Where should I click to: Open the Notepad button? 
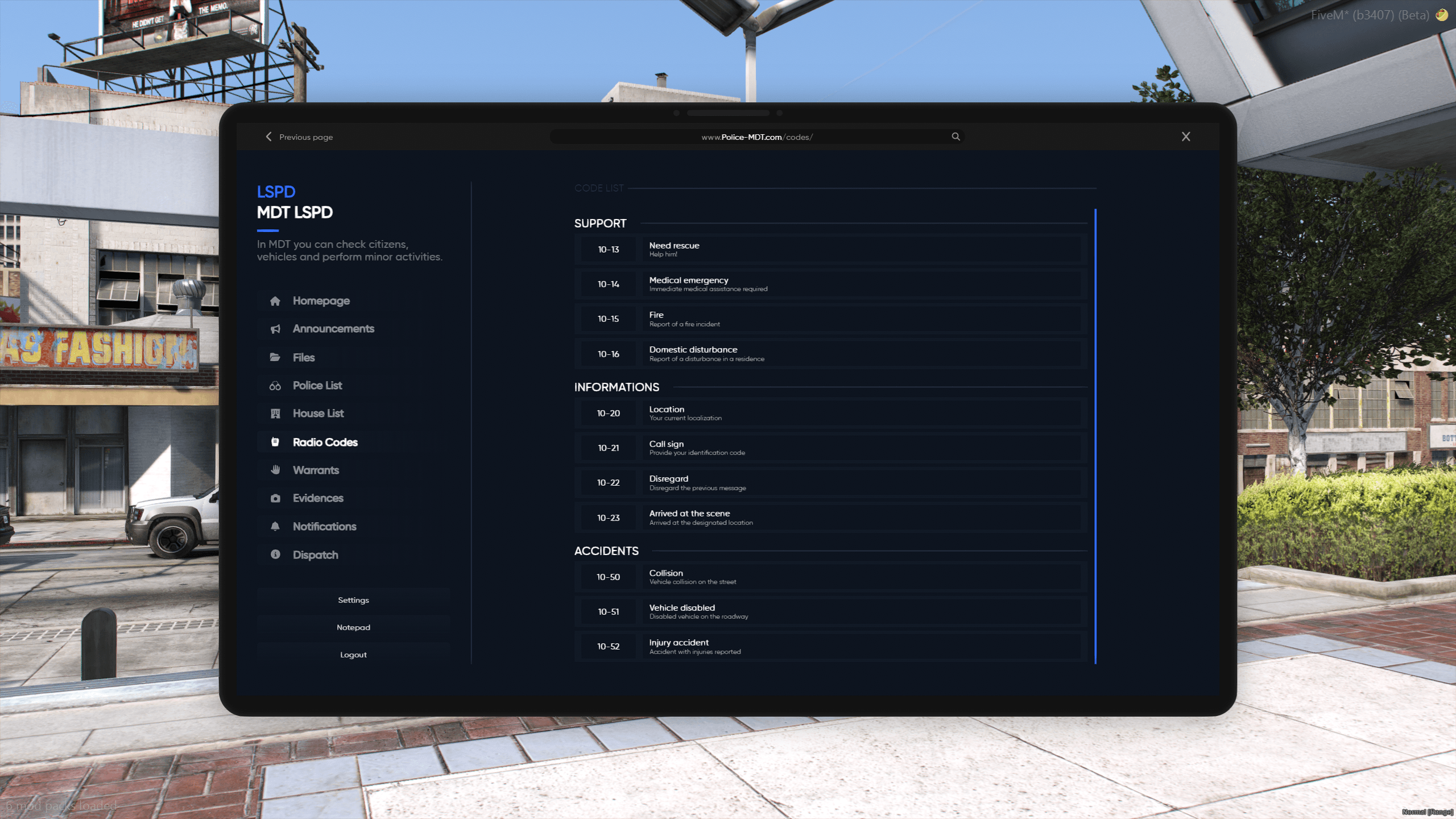pos(353,627)
